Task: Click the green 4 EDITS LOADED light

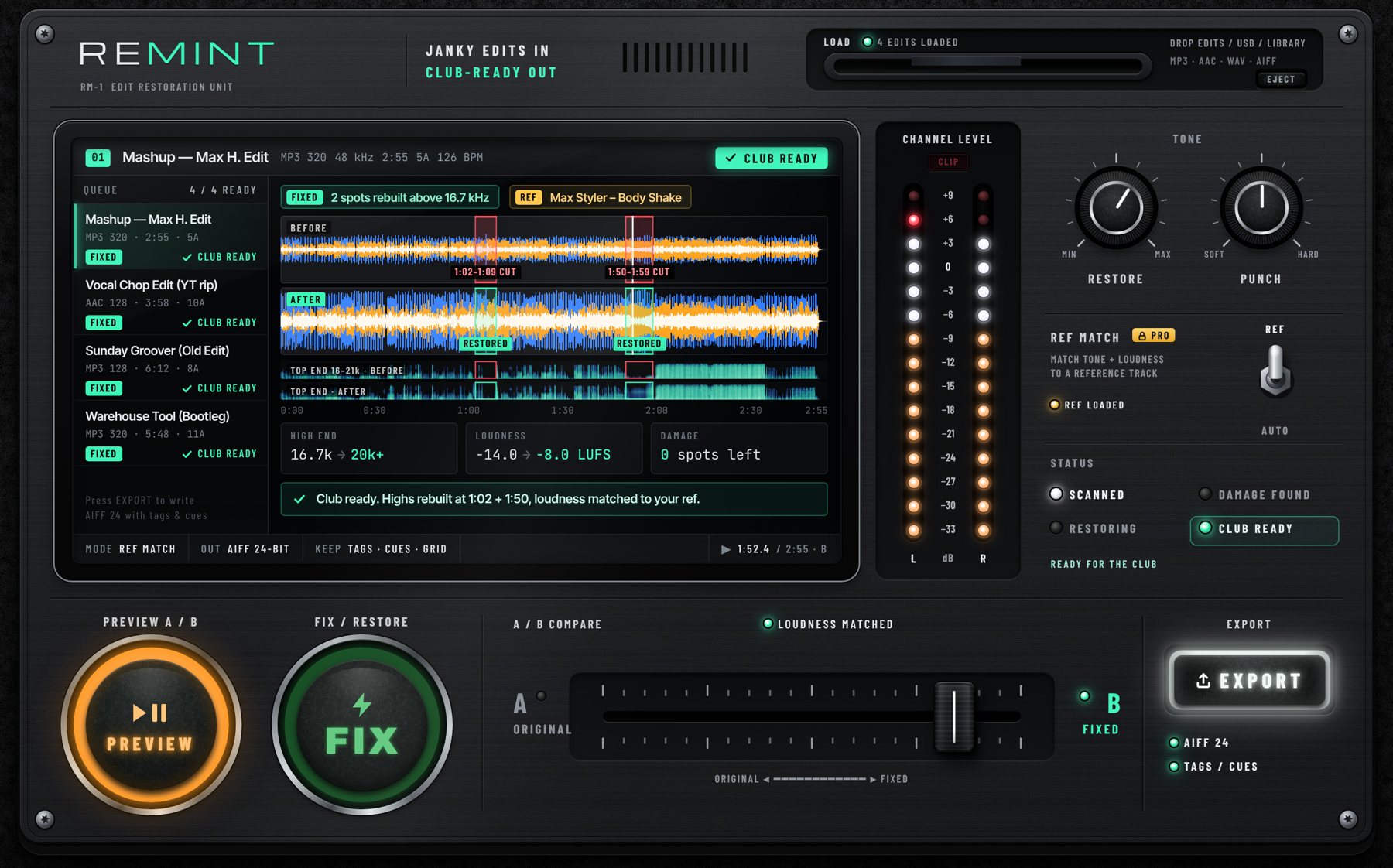Action: coord(868,42)
